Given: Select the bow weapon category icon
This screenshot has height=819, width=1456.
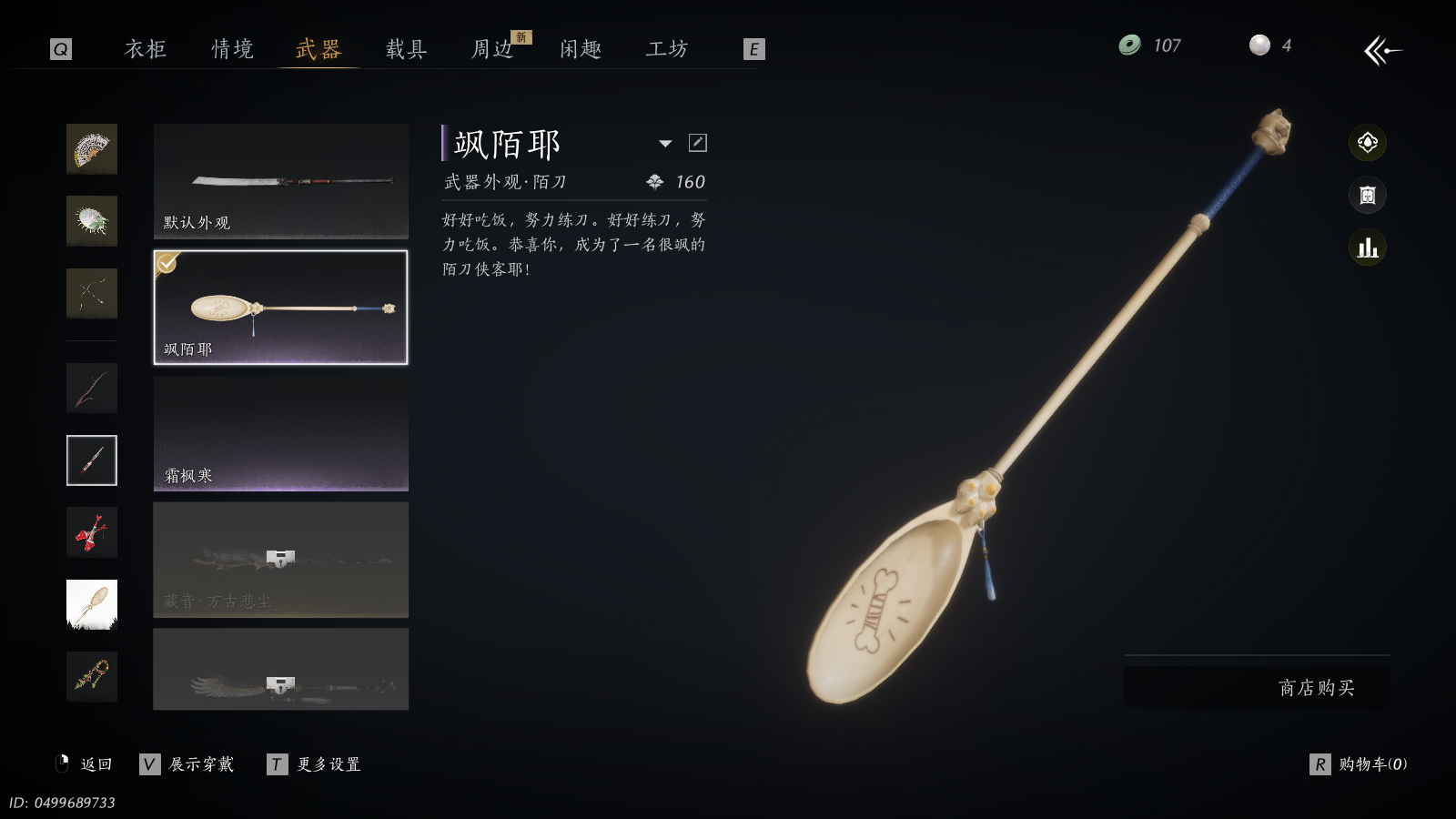Looking at the screenshot, I should point(92,293).
